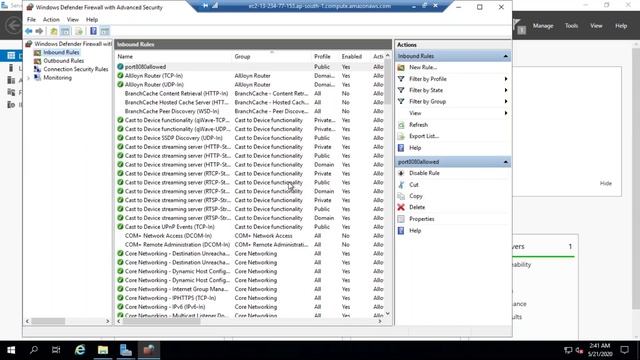Select Windows Defender Firewall root node

tap(73, 44)
